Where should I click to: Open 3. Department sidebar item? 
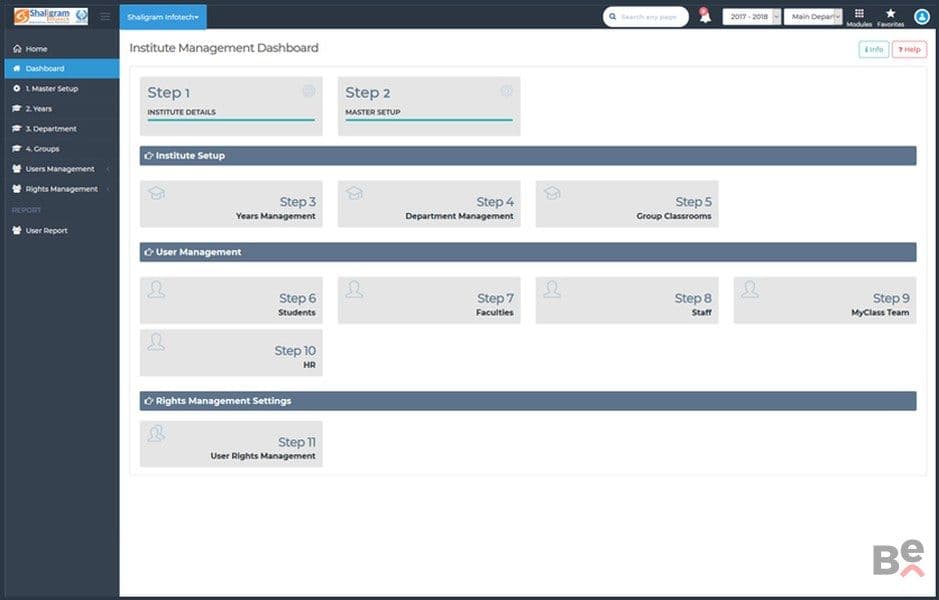point(62,129)
